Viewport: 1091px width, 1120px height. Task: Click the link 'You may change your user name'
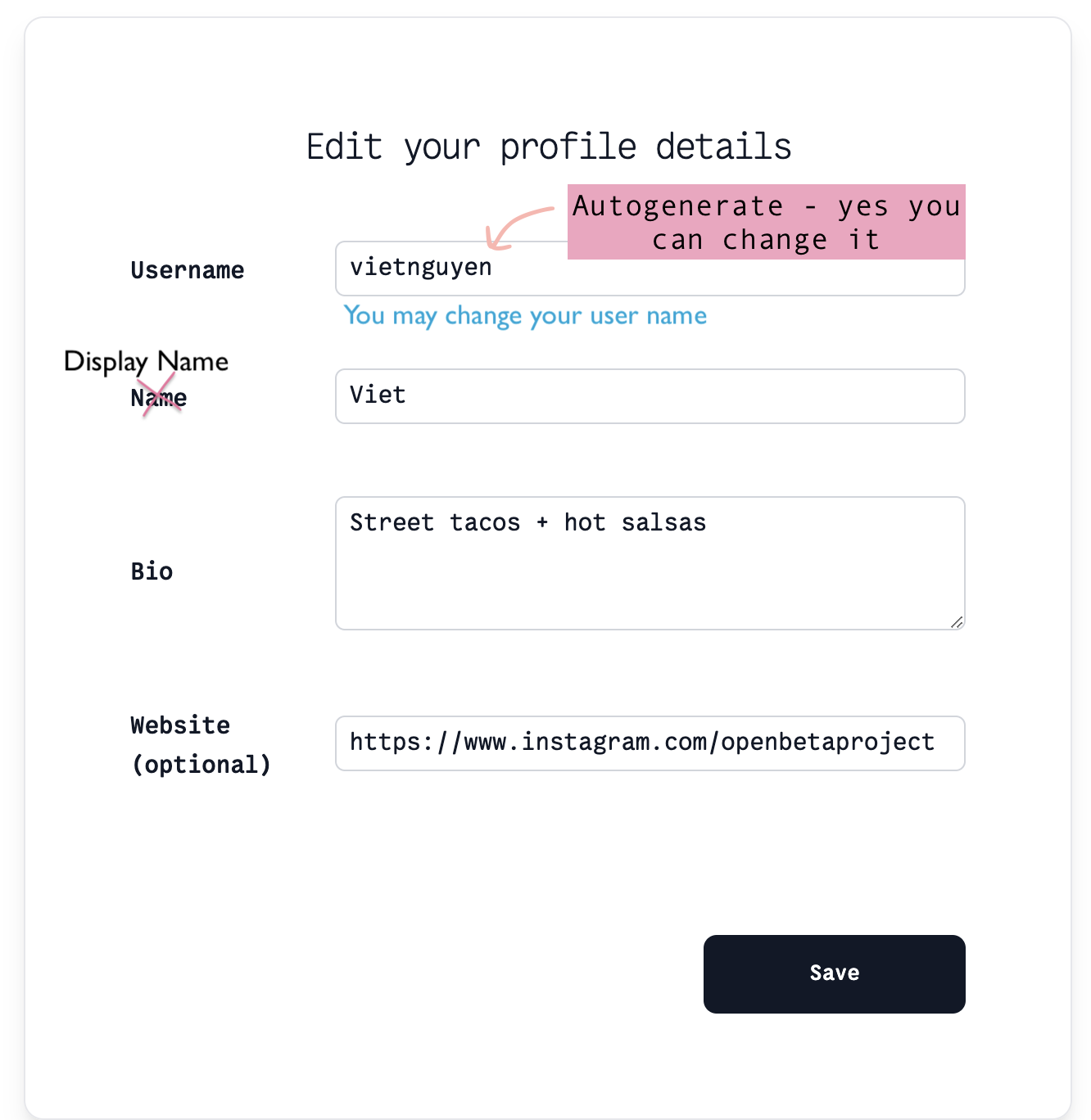(525, 316)
